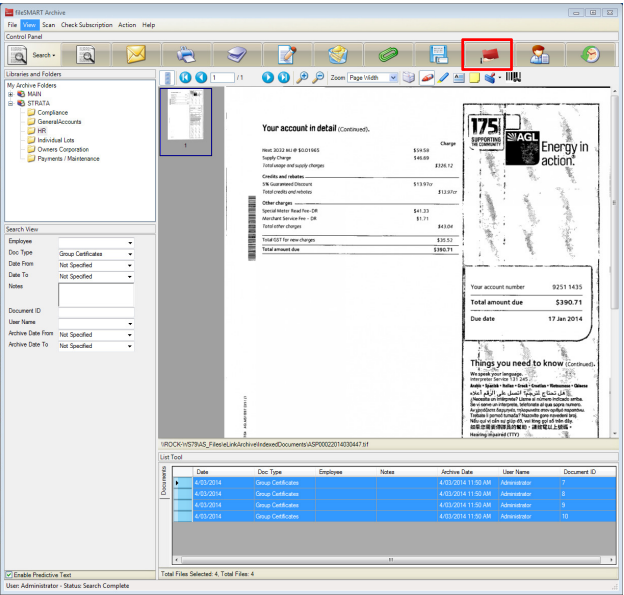Click the notepad with pencil edit icon
Viewport: 624px width, 595px height.
287,55
